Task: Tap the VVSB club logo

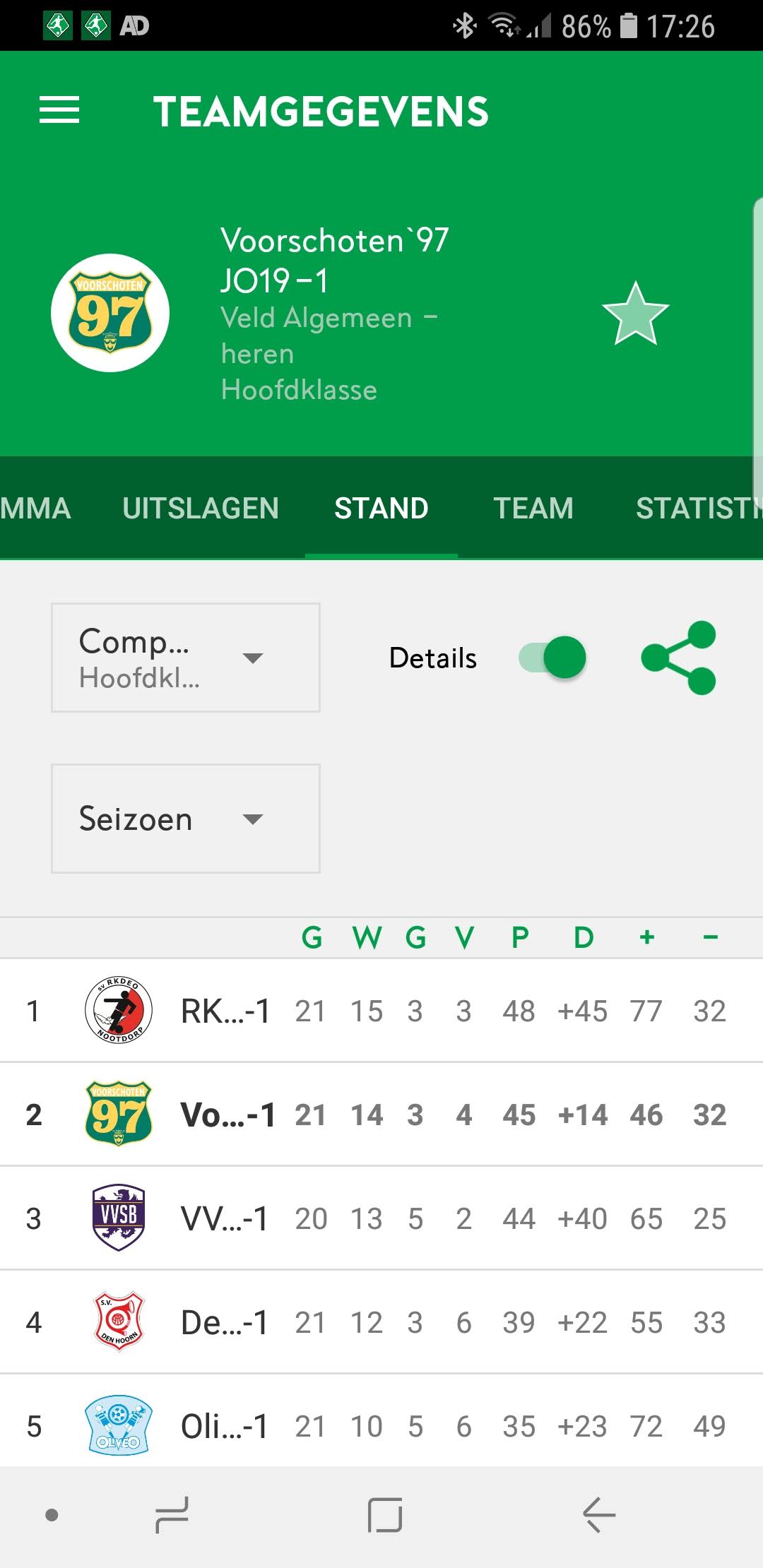Action: coord(119,1218)
